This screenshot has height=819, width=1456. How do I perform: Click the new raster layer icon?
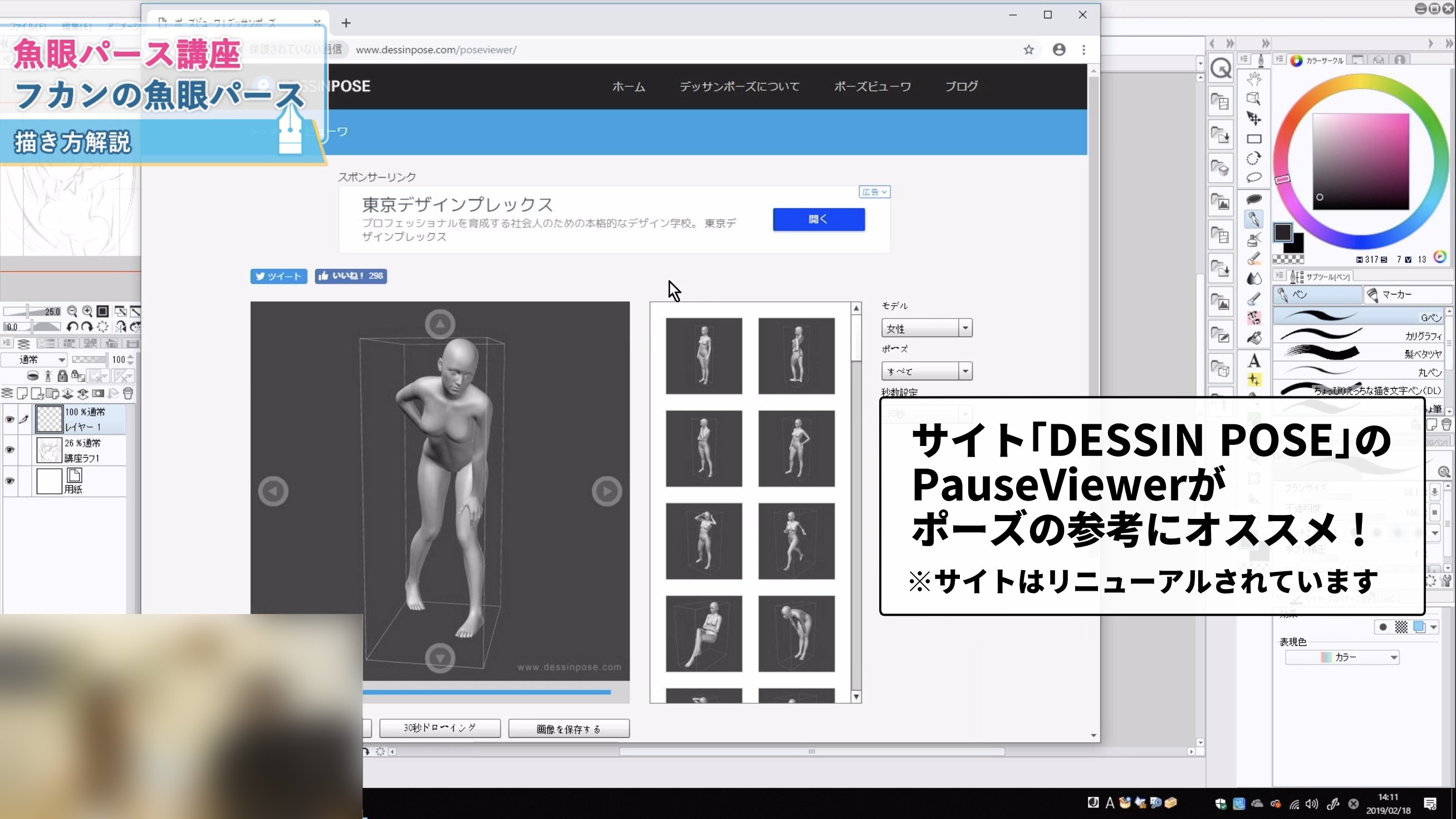22,394
